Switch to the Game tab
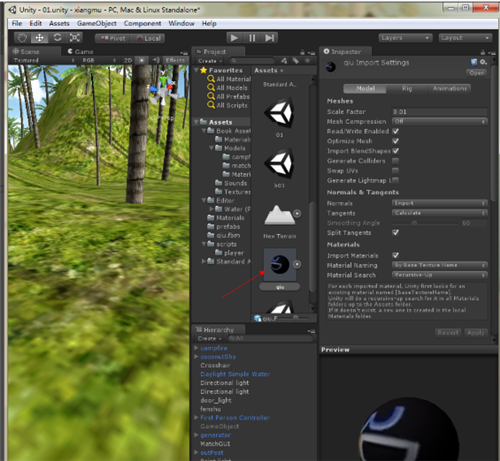The height and width of the screenshot is (461, 500). 80,52
